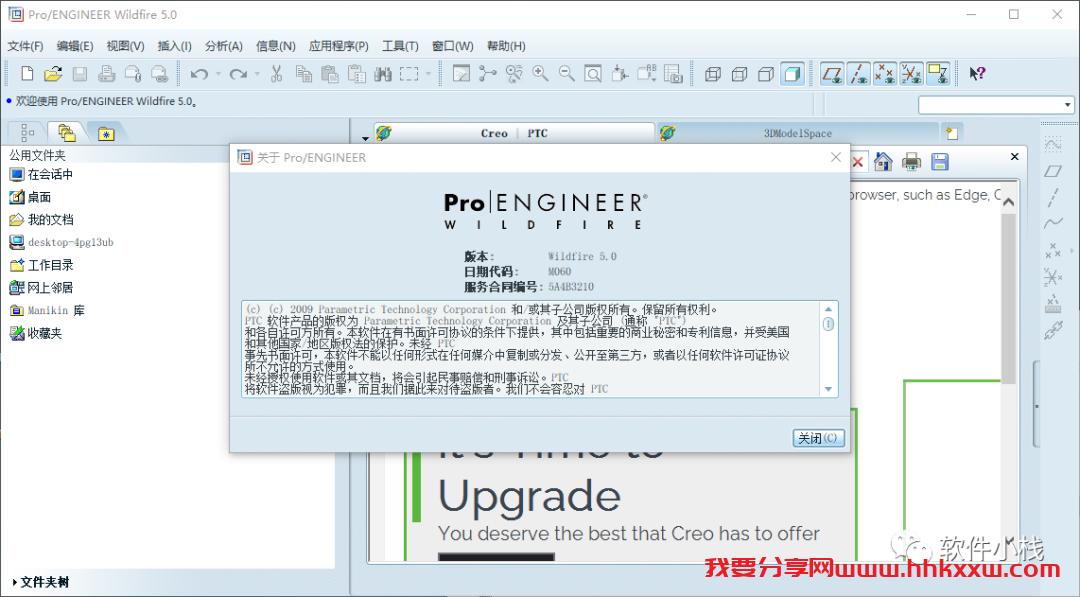Click the context-sensitive help pointer icon

[x=977, y=74]
